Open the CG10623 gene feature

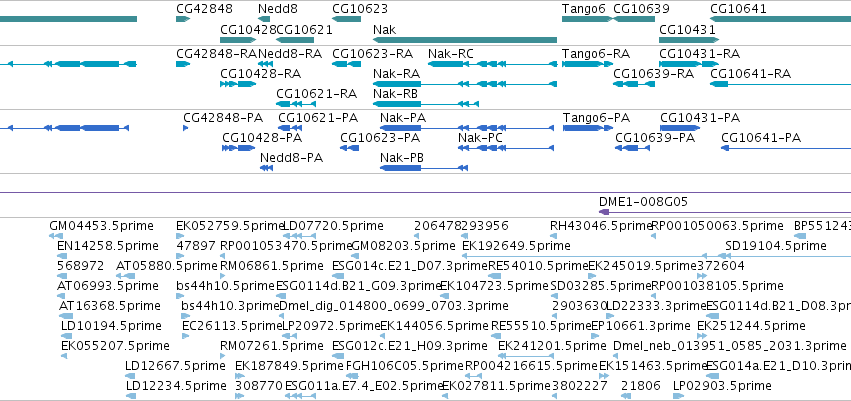coord(346,19)
